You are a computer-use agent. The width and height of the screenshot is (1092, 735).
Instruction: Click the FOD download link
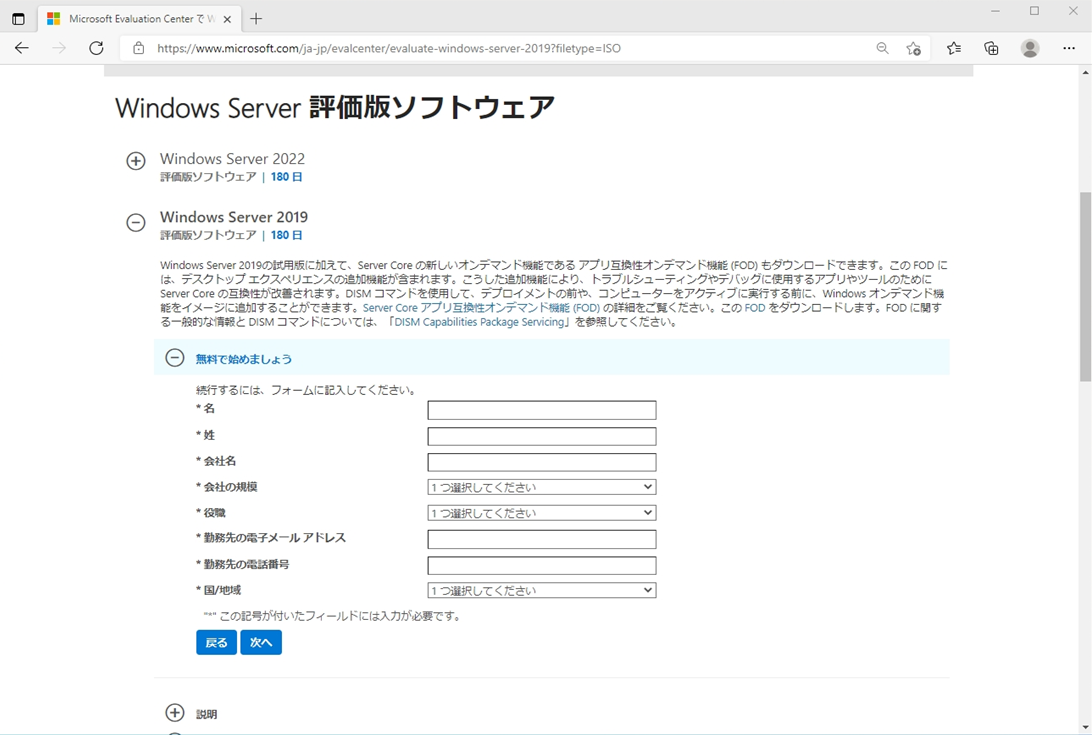point(755,307)
